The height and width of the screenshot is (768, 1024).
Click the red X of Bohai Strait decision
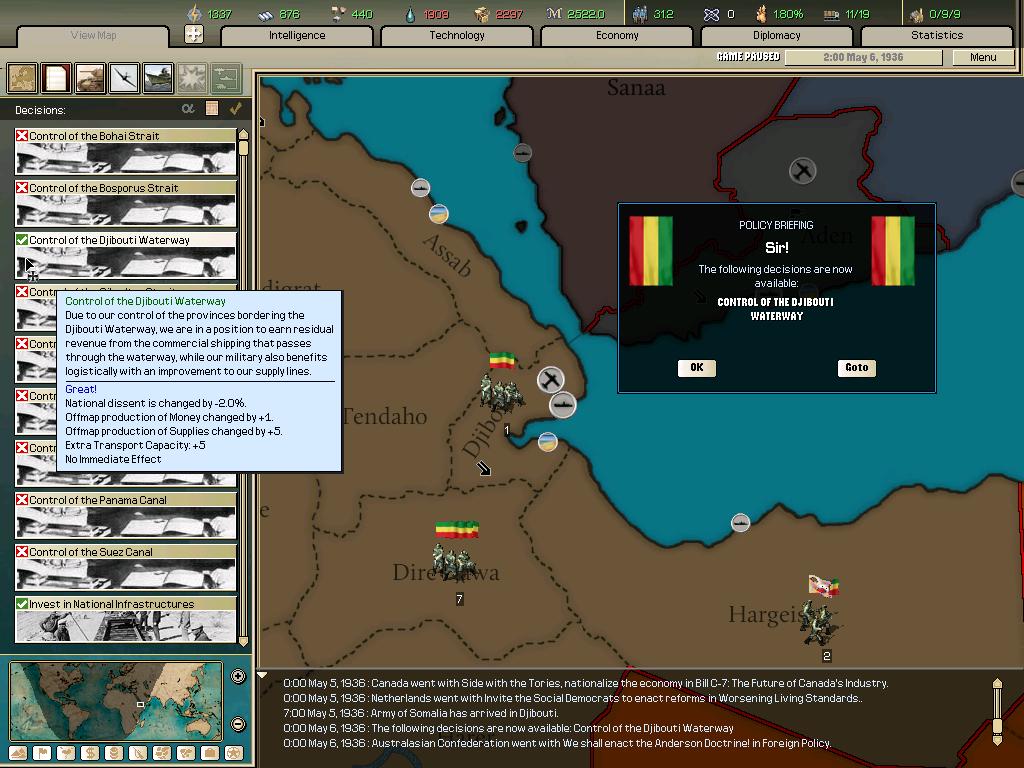coord(22,136)
